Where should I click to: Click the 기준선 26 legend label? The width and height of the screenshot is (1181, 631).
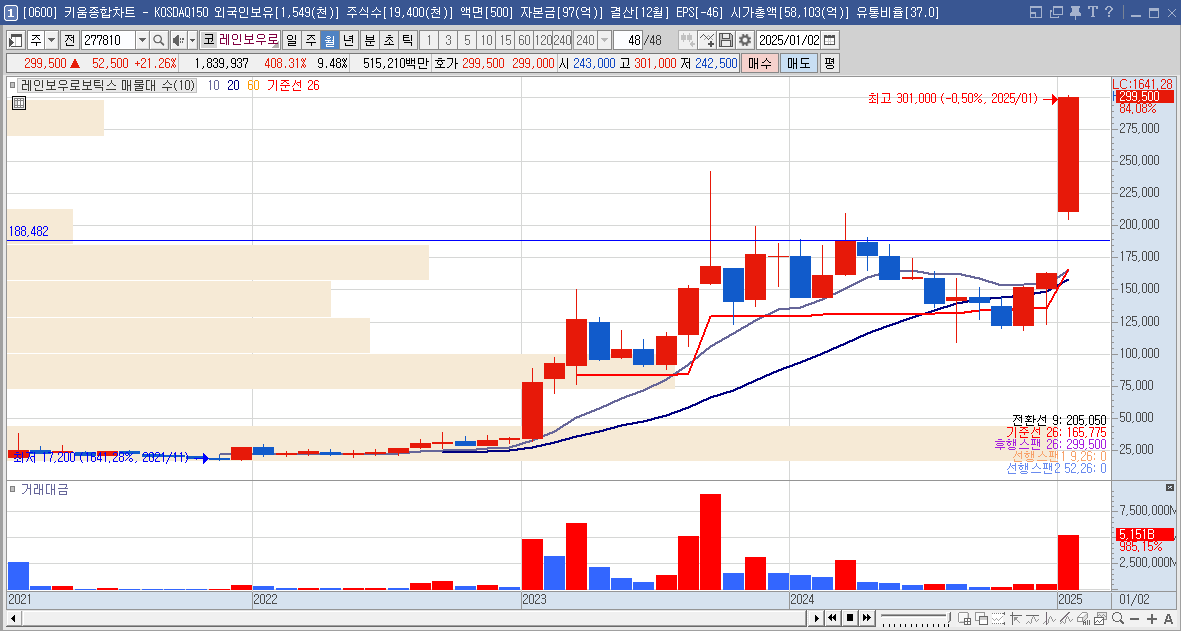[293, 86]
